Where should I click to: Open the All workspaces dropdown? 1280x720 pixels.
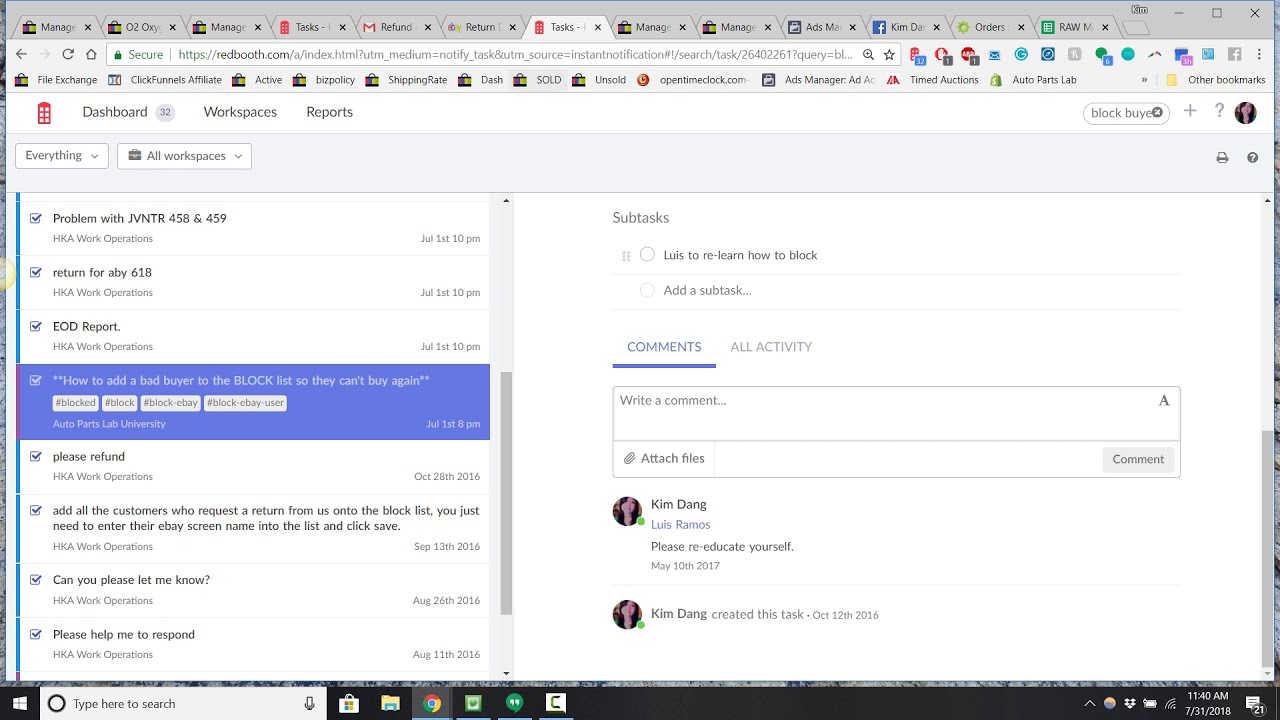184,156
